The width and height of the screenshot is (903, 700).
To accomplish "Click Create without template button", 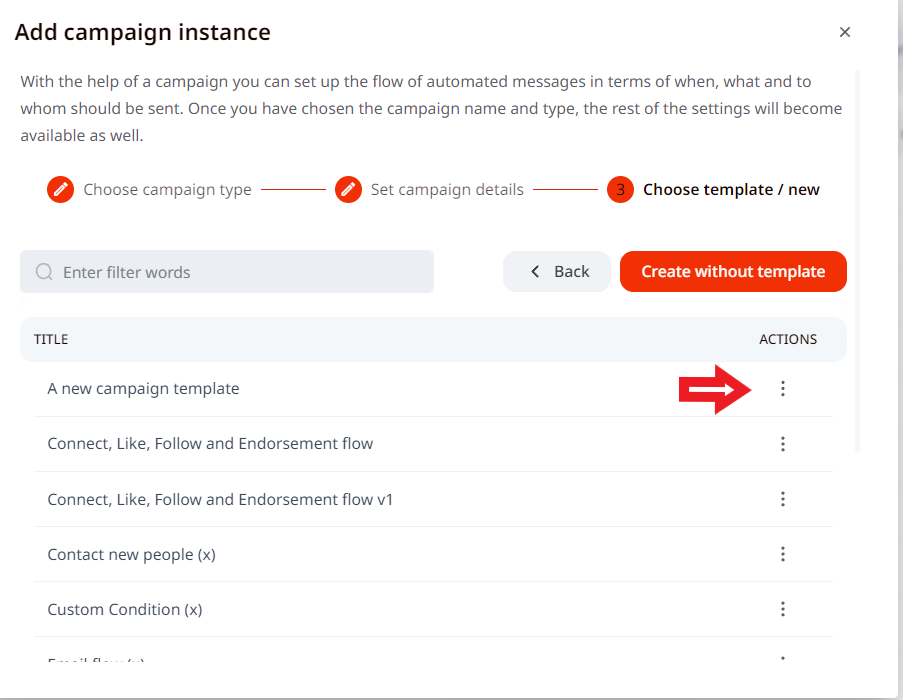I will pos(733,271).
